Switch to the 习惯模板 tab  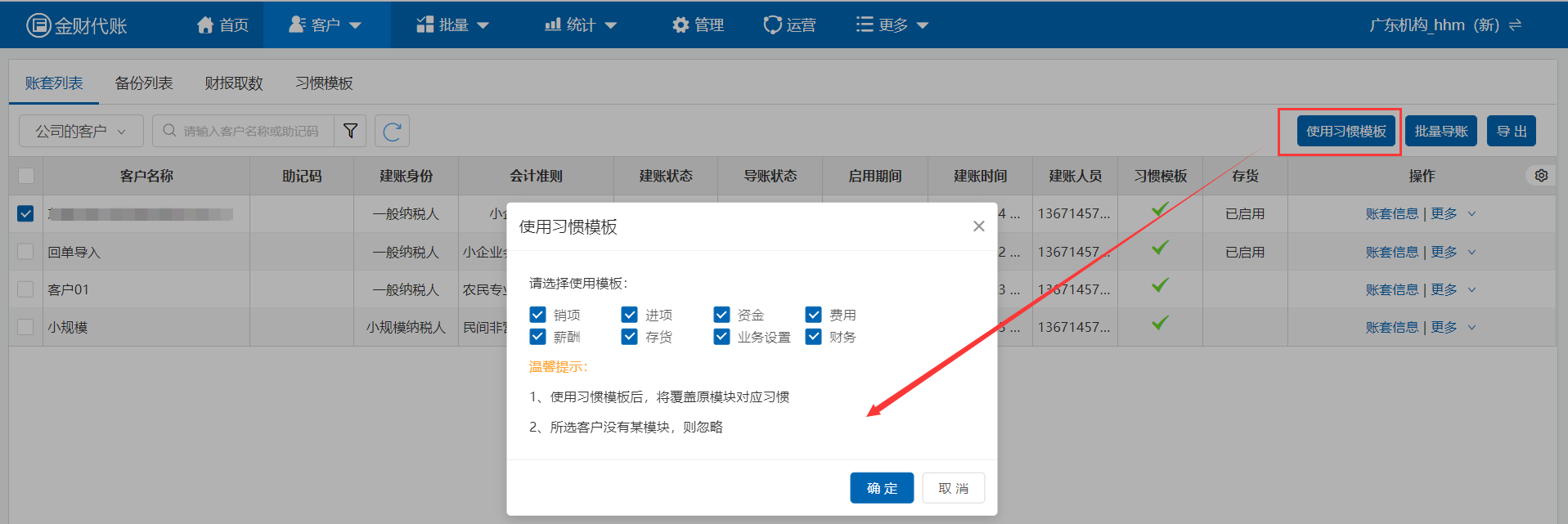[x=324, y=83]
